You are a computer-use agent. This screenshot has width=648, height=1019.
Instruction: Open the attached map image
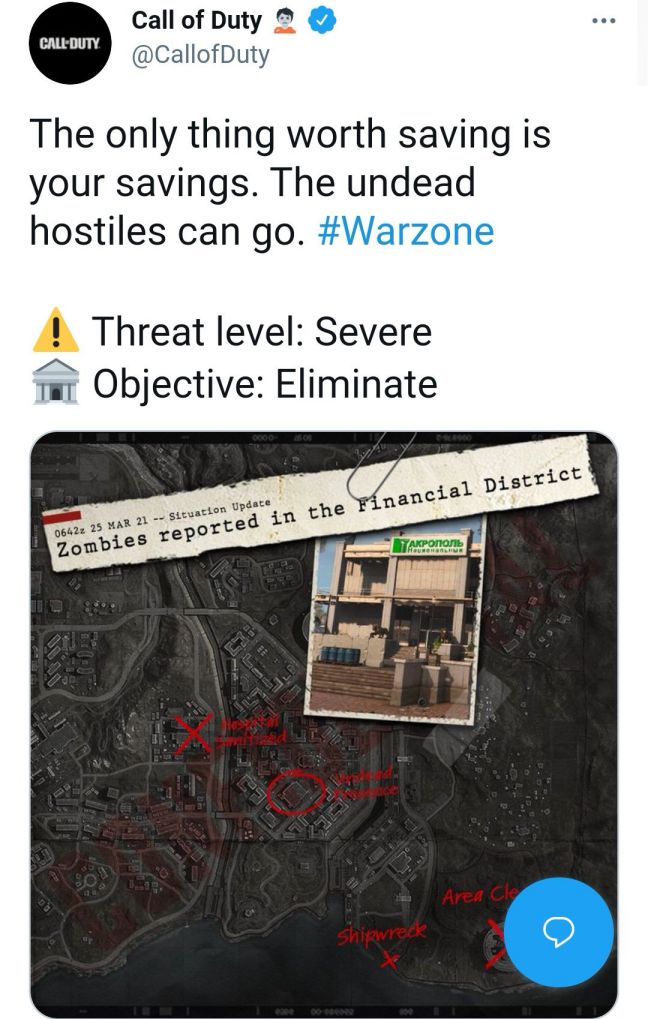[x=324, y=724]
